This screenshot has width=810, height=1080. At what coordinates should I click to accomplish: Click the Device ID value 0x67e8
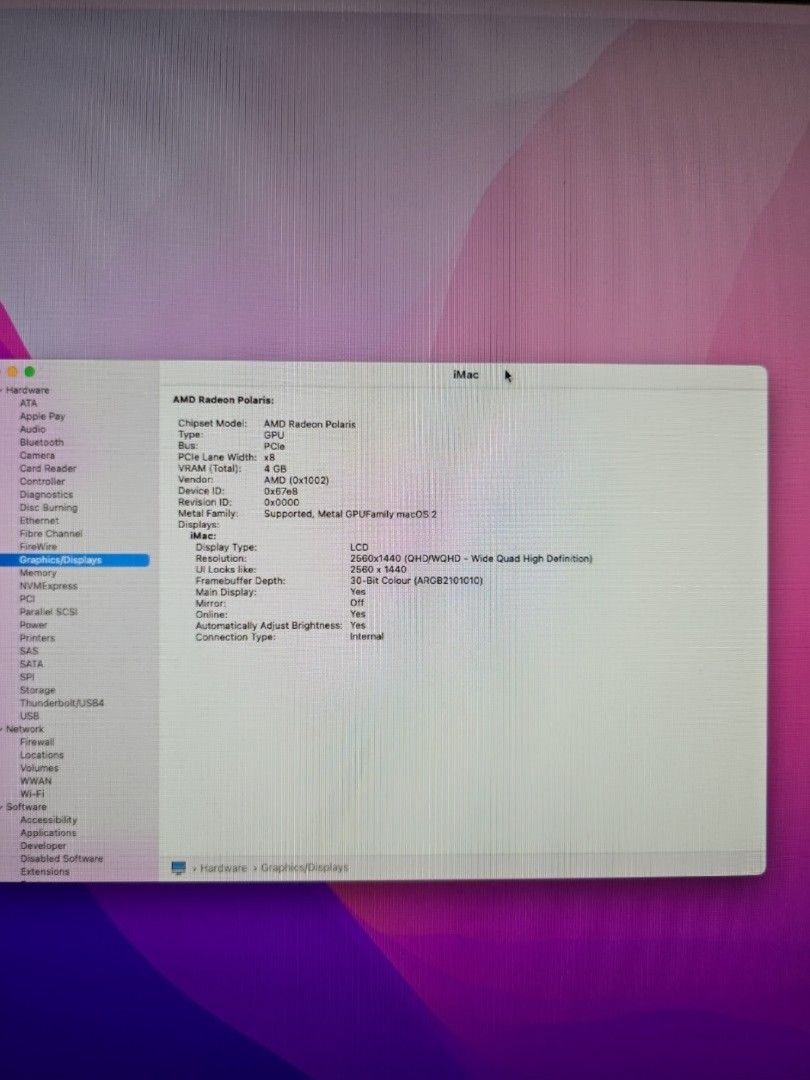pyautogui.click(x=281, y=491)
